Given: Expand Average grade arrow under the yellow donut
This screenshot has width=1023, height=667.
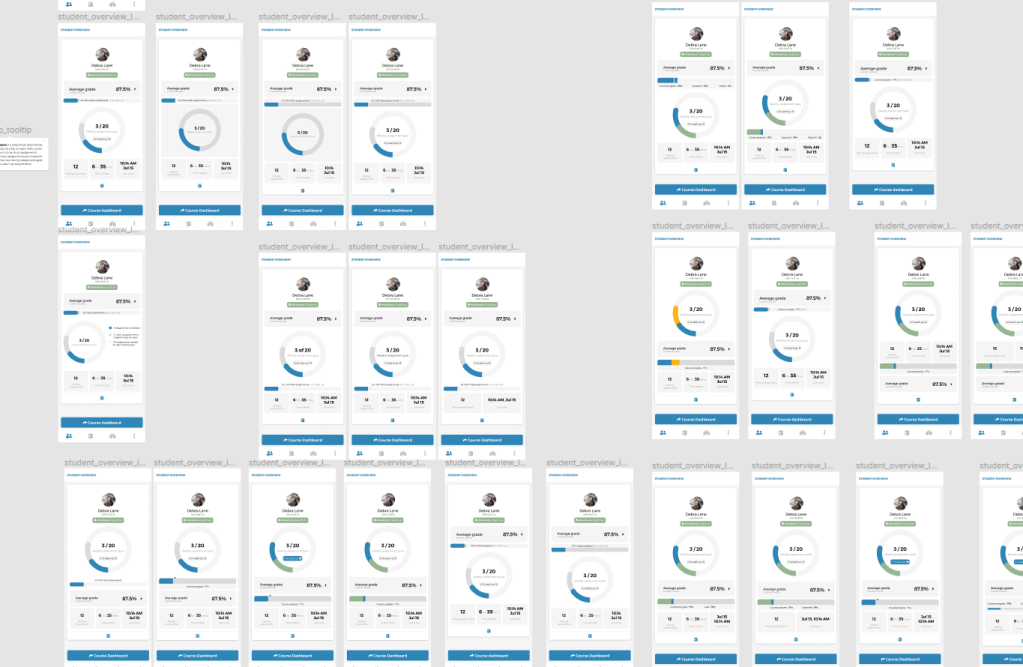Looking at the screenshot, I should click(x=729, y=349).
